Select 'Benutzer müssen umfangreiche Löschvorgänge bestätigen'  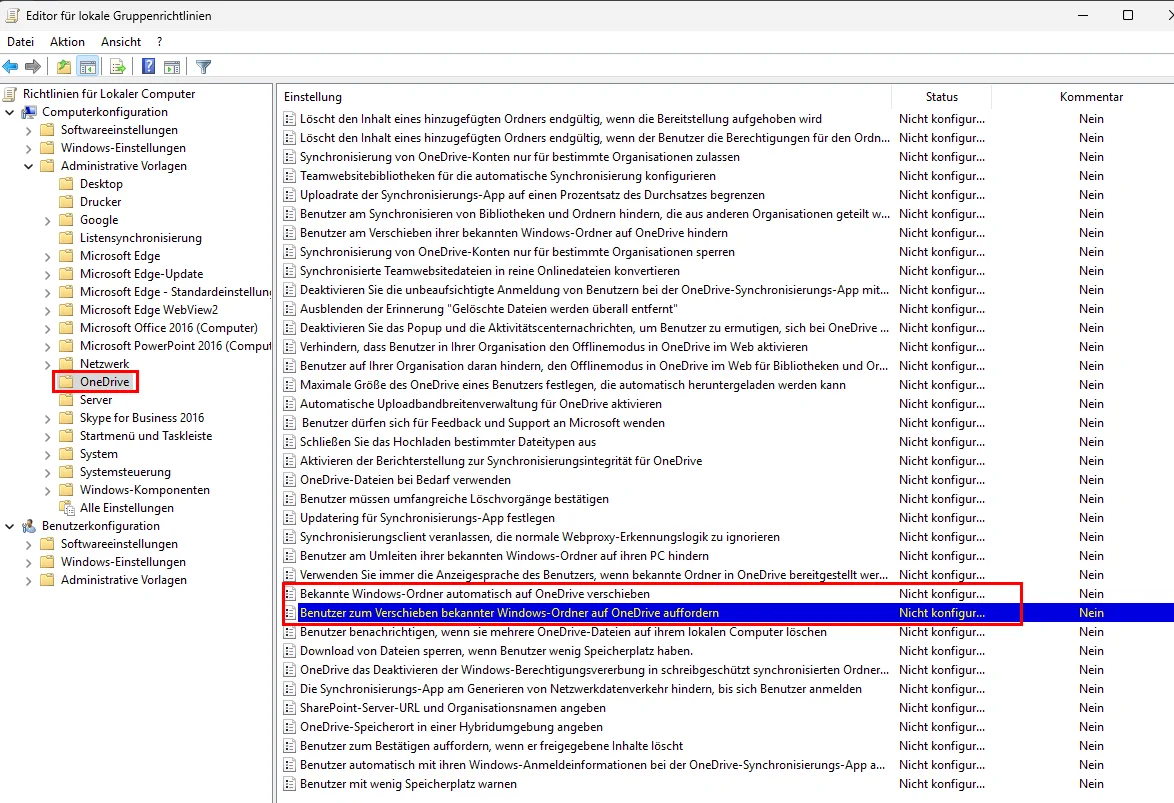point(454,499)
